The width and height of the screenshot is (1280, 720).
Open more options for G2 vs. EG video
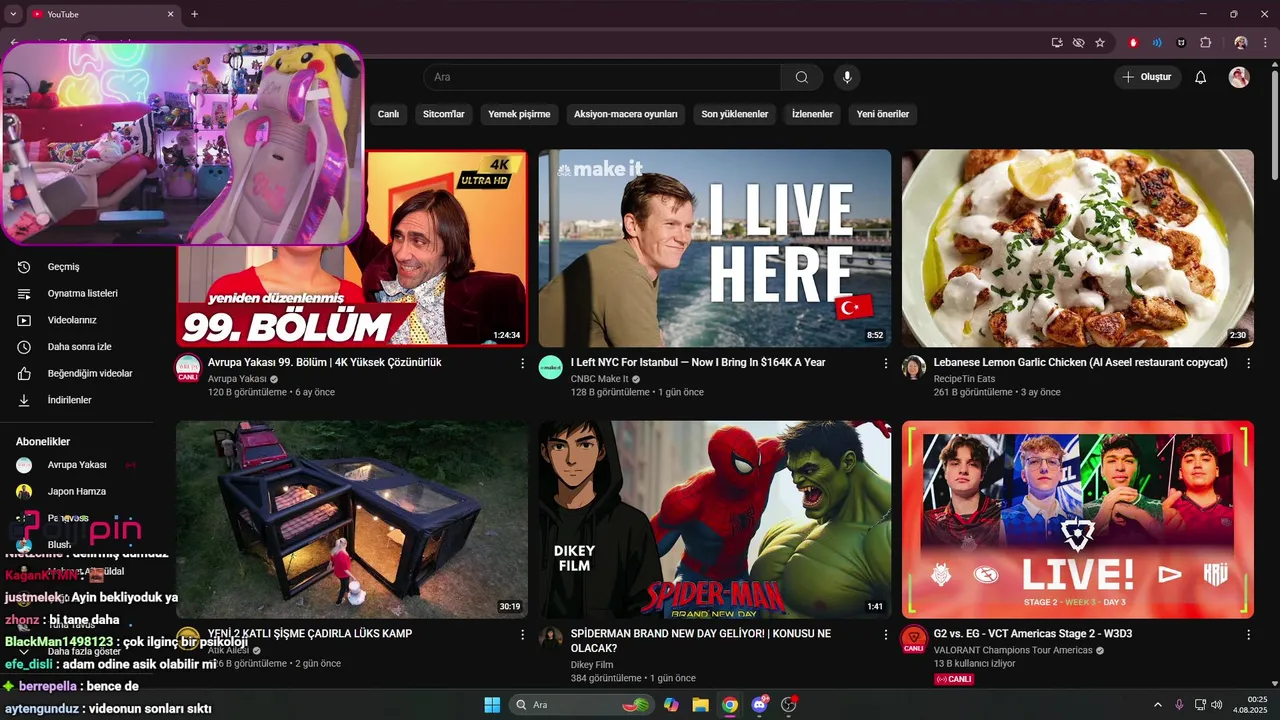tap(1248, 634)
